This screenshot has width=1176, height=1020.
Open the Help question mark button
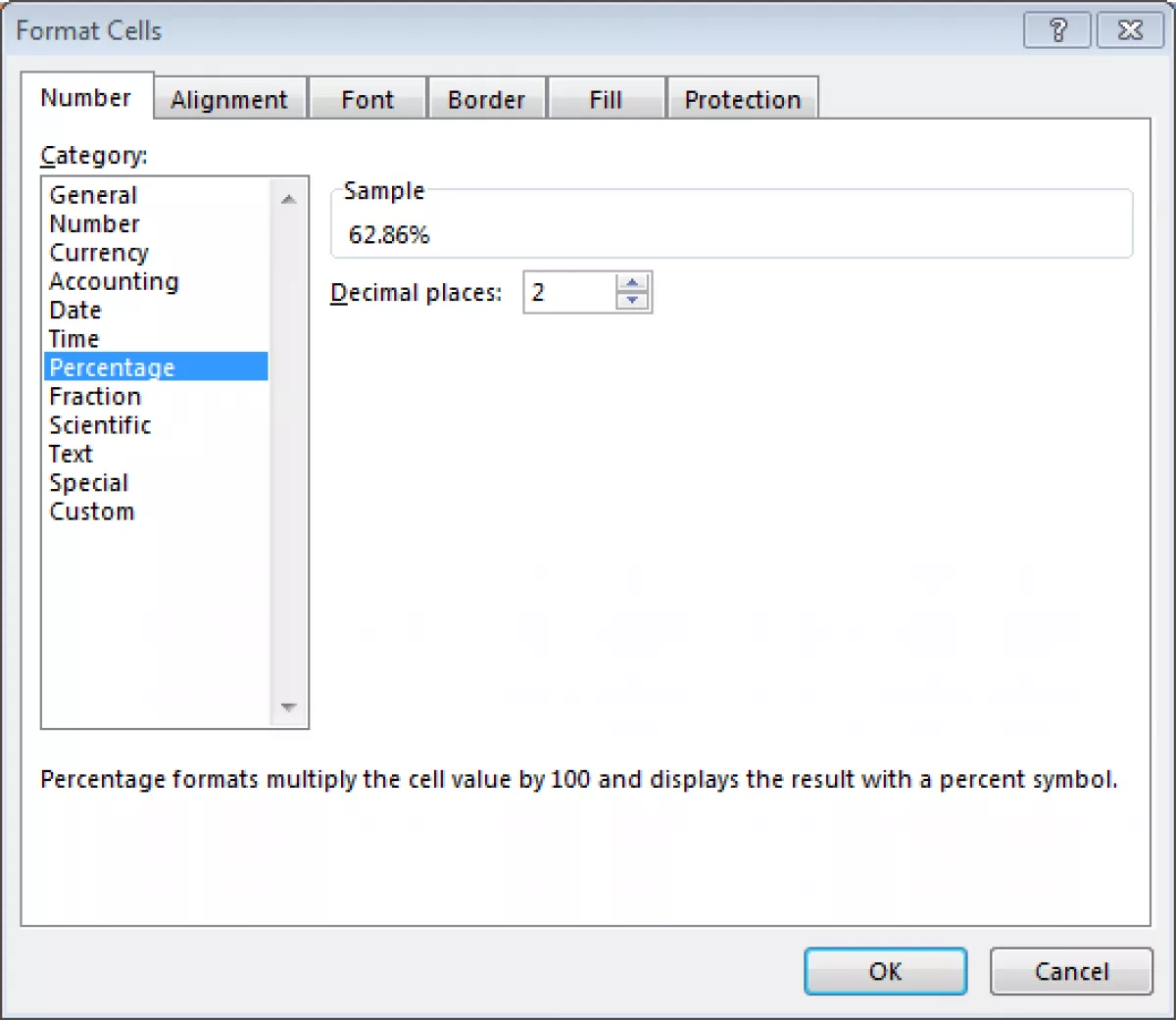point(1056,30)
